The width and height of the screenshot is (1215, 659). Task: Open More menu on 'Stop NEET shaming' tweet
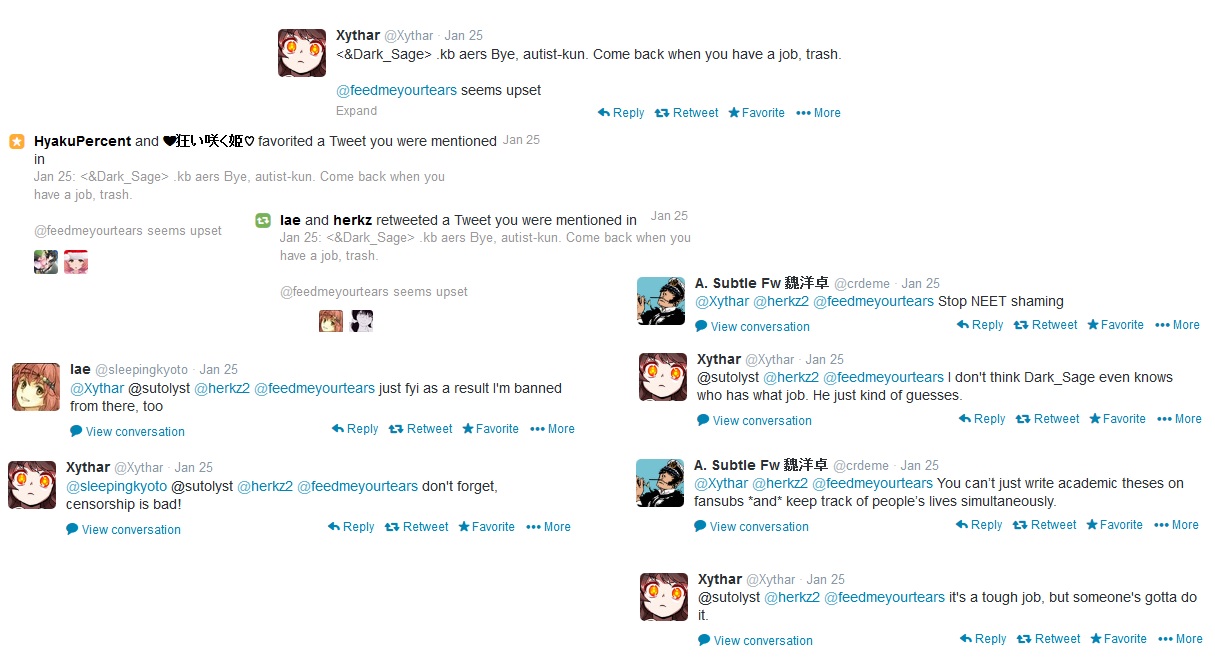[1177, 325]
